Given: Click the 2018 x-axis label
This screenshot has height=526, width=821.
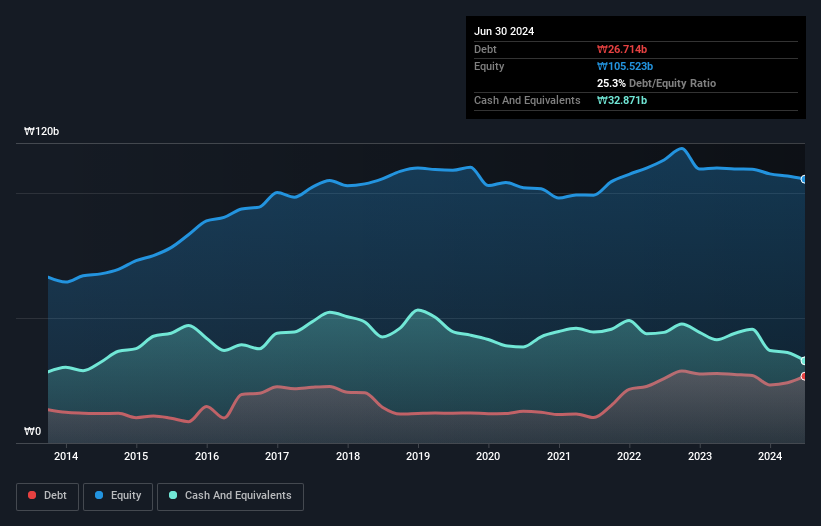Looking at the screenshot, I should click(x=348, y=456).
